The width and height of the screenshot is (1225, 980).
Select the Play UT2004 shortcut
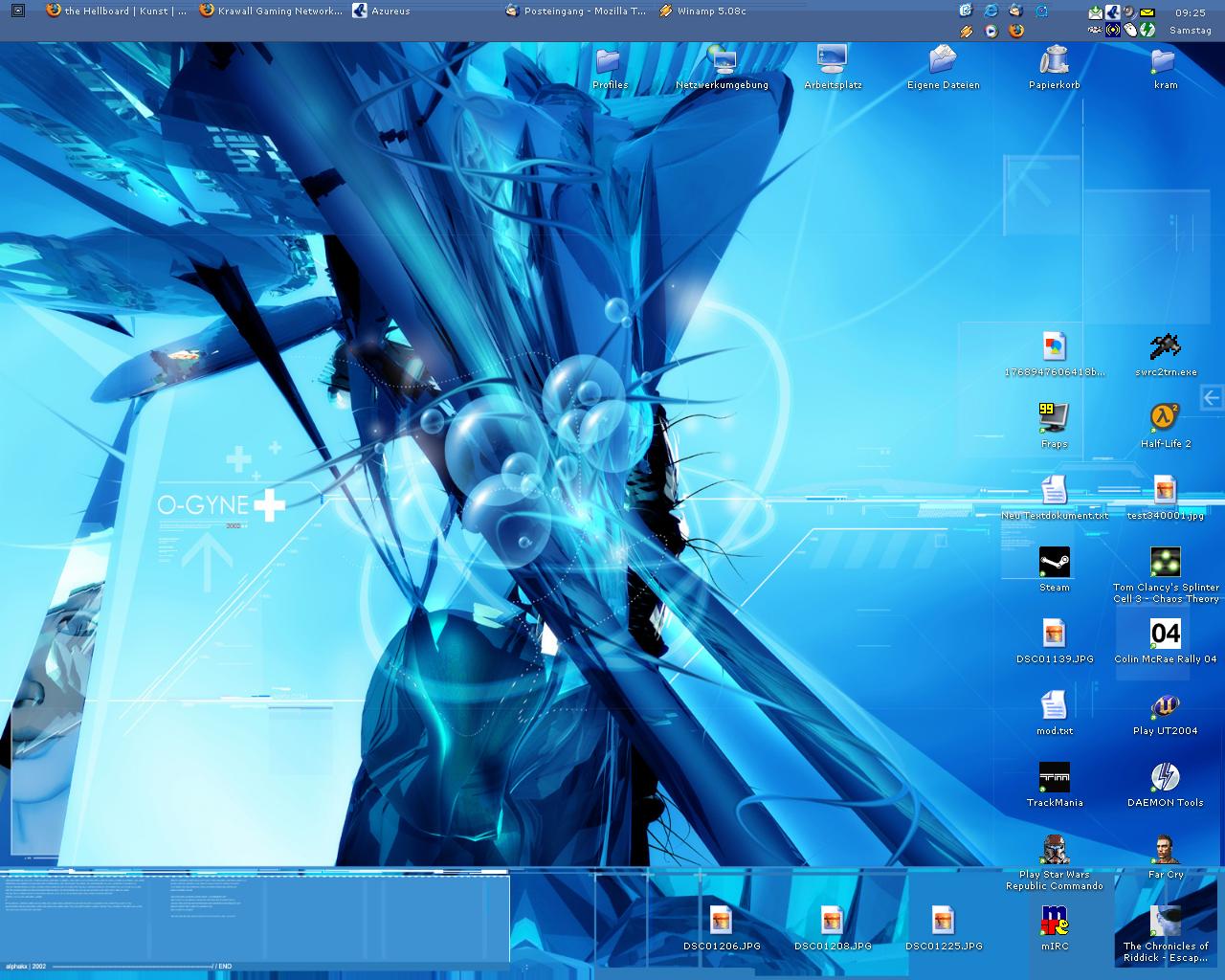(x=1165, y=707)
